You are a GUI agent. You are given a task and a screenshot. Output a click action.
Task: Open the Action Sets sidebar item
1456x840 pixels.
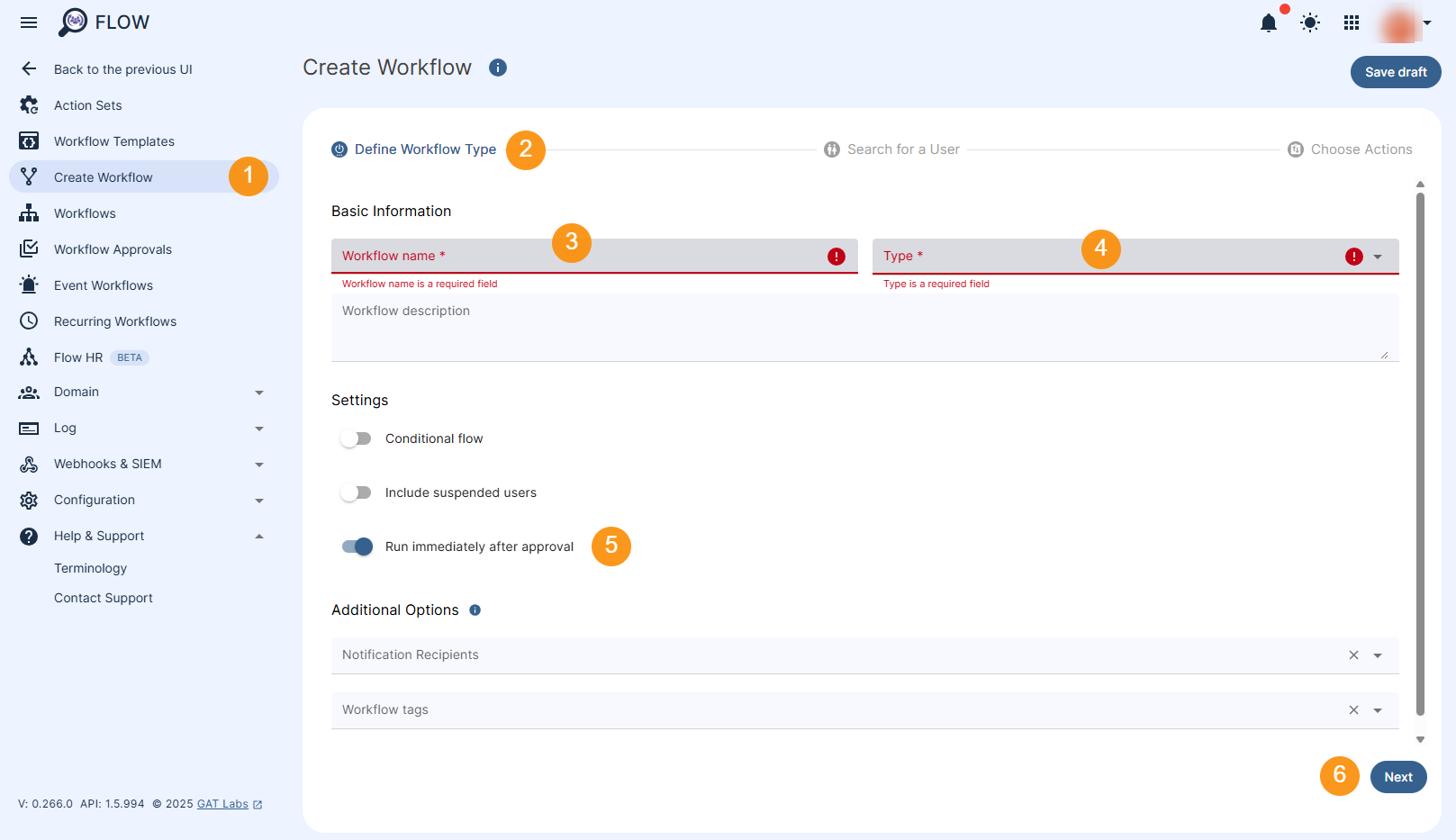point(87,104)
